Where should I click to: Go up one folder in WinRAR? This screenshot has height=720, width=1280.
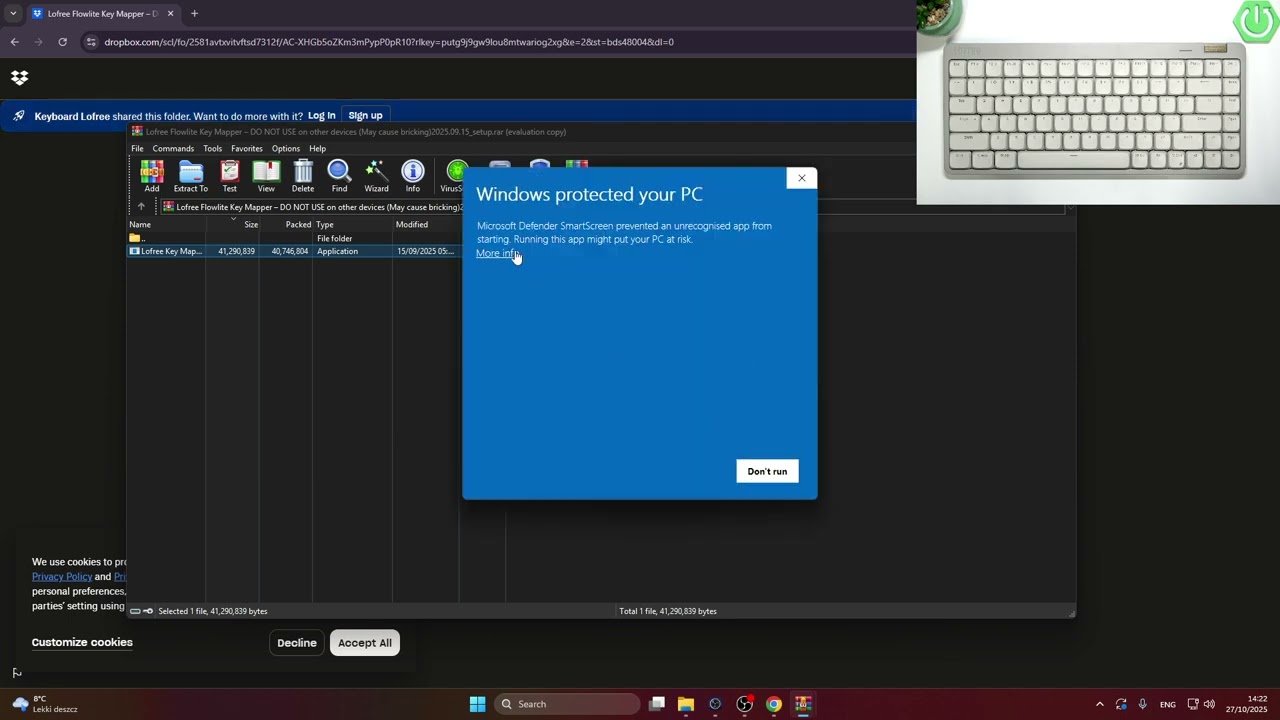(141, 207)
